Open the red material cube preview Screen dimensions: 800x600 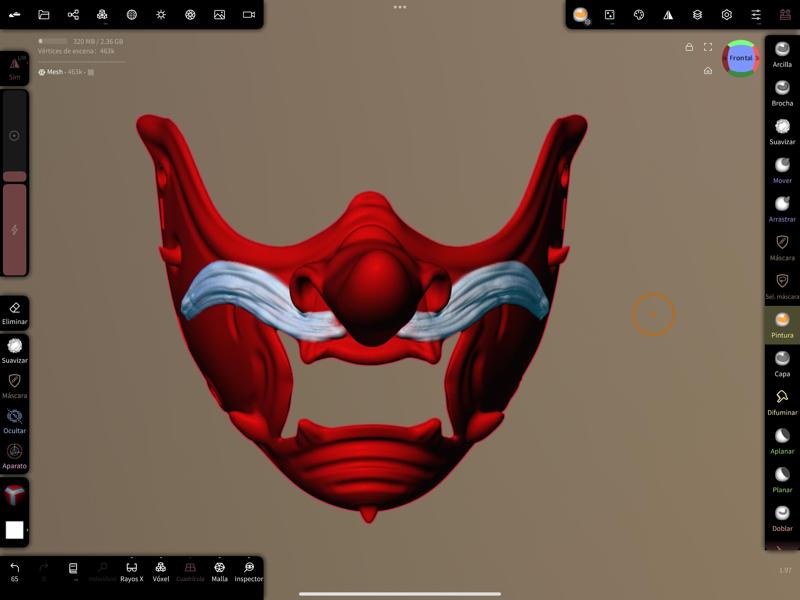[x=14, y=495]
